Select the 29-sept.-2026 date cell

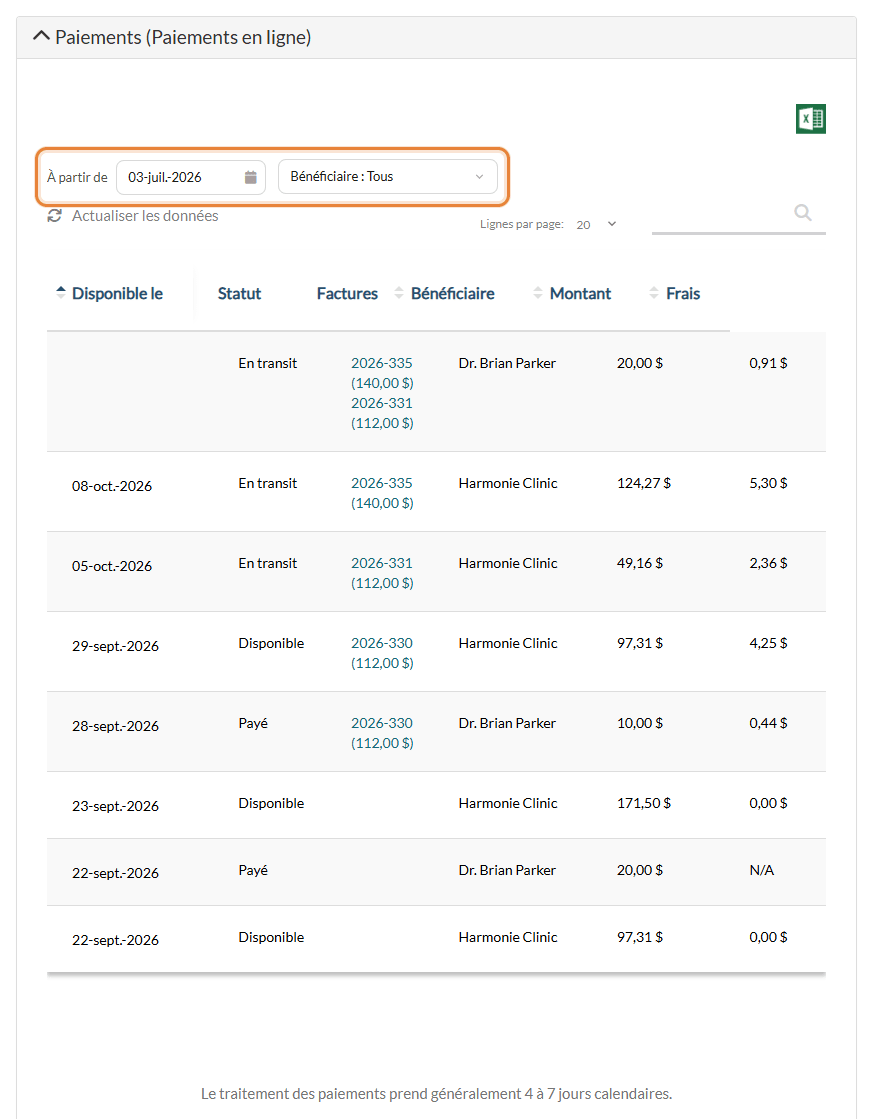(116, 646)
